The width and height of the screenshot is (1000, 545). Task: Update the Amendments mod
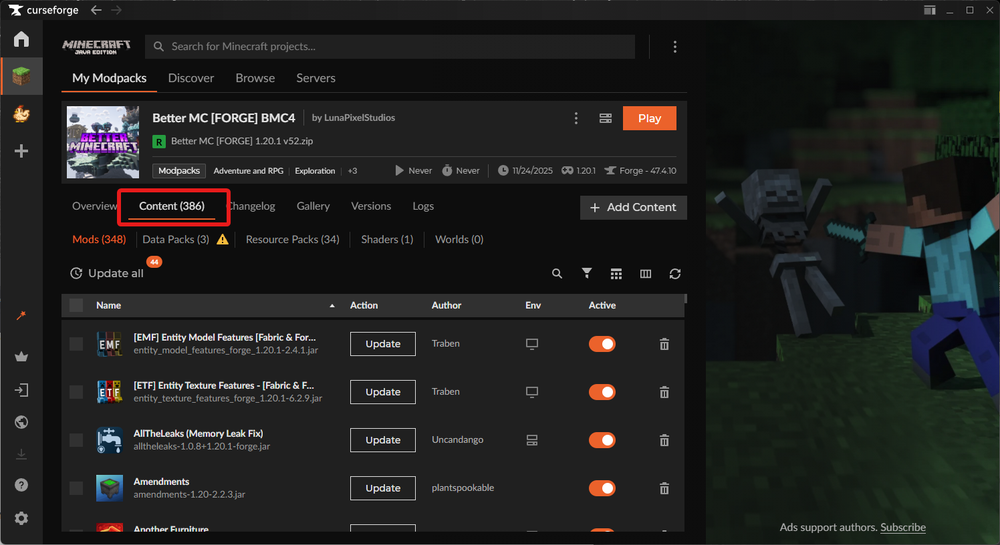coord(383,488)
